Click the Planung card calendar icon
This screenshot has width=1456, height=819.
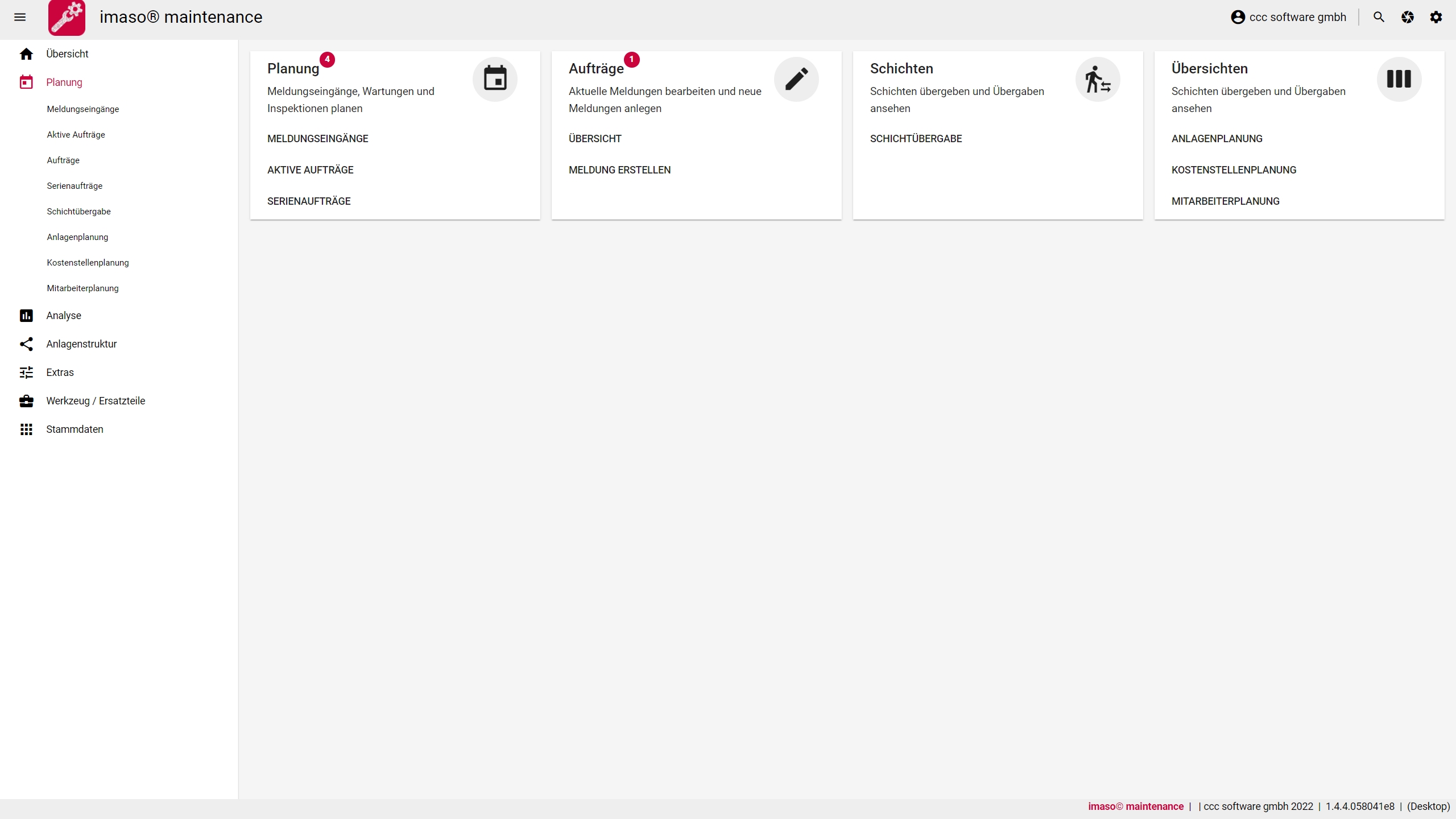coord(495,79)
